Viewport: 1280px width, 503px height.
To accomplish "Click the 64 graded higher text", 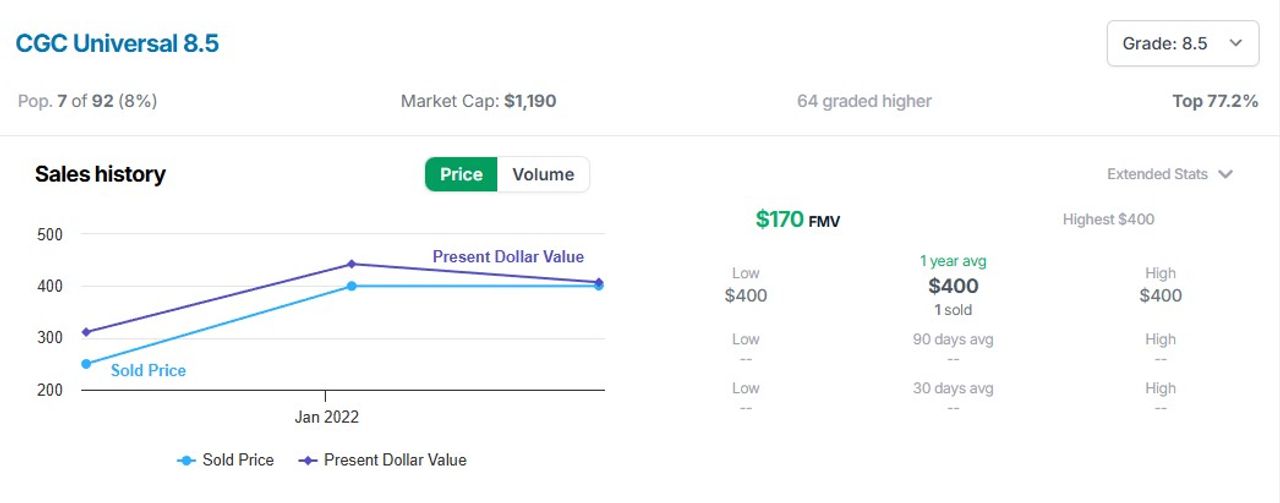I will tap(864, 101).
